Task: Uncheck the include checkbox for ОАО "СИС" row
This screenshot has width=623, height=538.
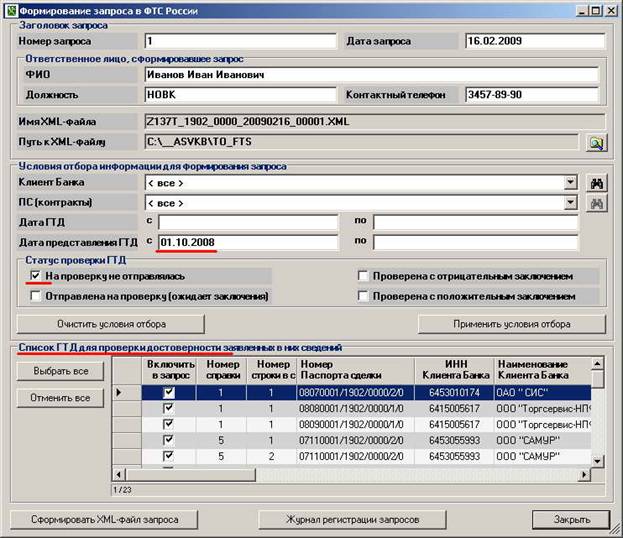Action: pos(167,394)
